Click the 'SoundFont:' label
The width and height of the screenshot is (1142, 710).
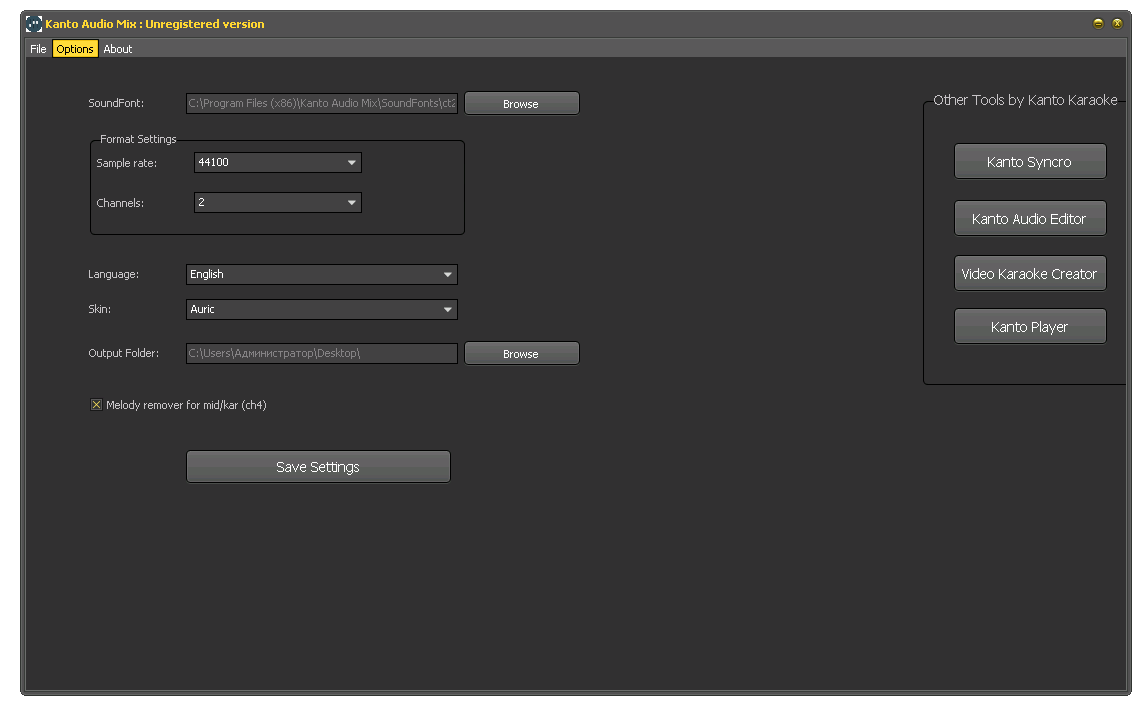click(117, 103)
